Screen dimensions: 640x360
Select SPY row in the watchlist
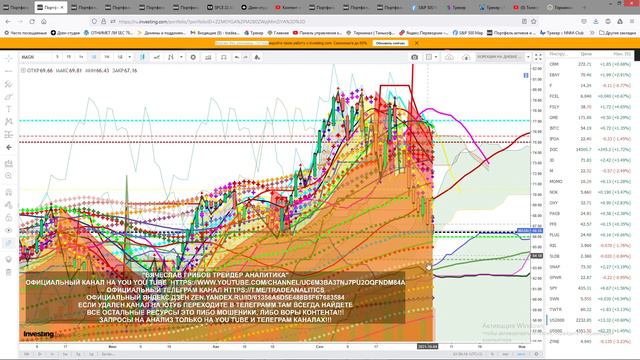pyautogui.click(x=590, y=288)
